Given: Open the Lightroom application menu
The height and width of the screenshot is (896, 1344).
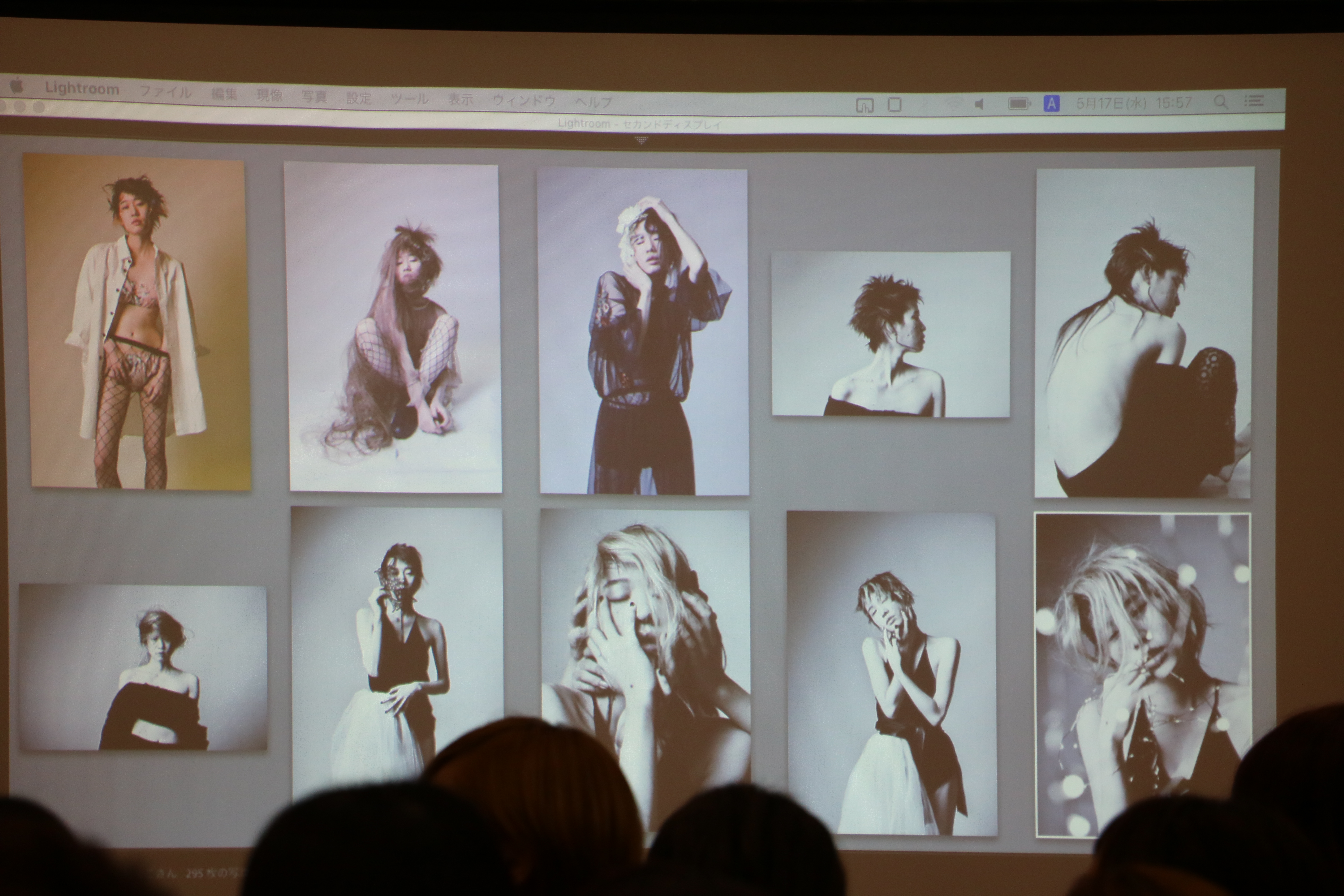Looking at the screenshot, I should [82, 88].
